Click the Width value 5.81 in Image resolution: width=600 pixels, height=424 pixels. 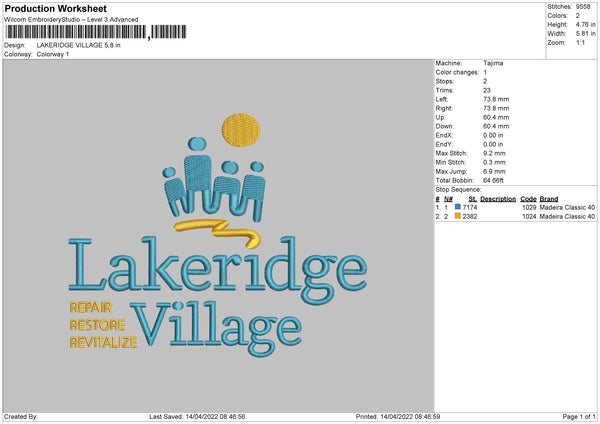point(585,34)
